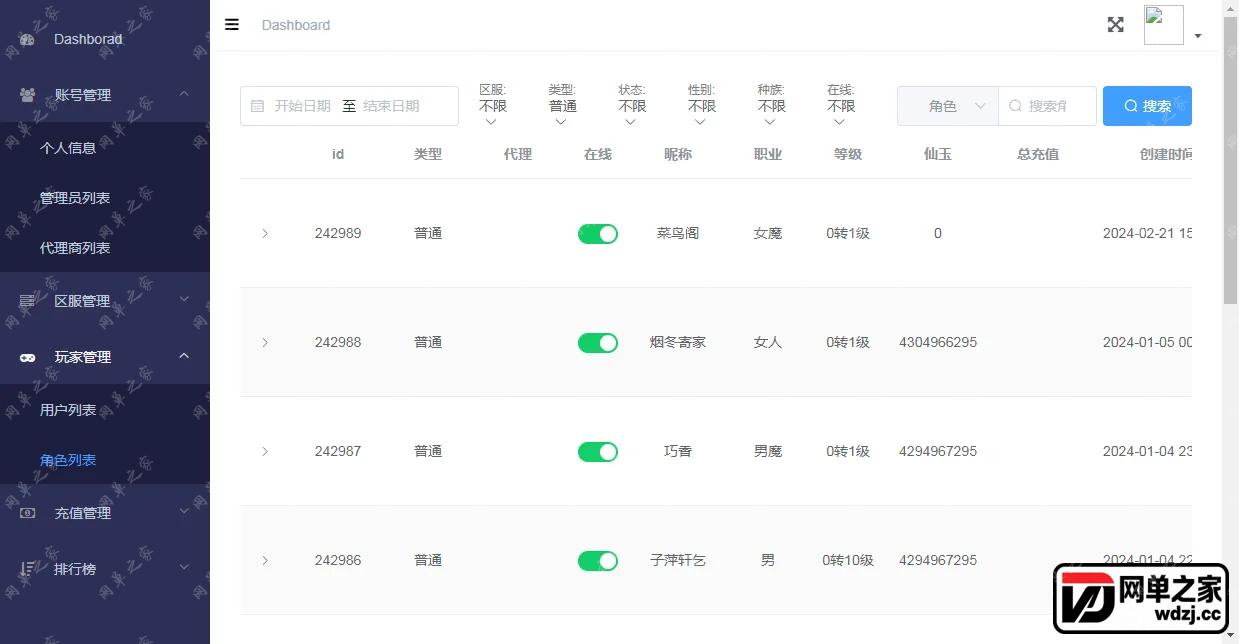Image resolution: width=1239 pixels, height=644 pixels.
Task: Expand row 242987 details
Action: tap(265, 451)
